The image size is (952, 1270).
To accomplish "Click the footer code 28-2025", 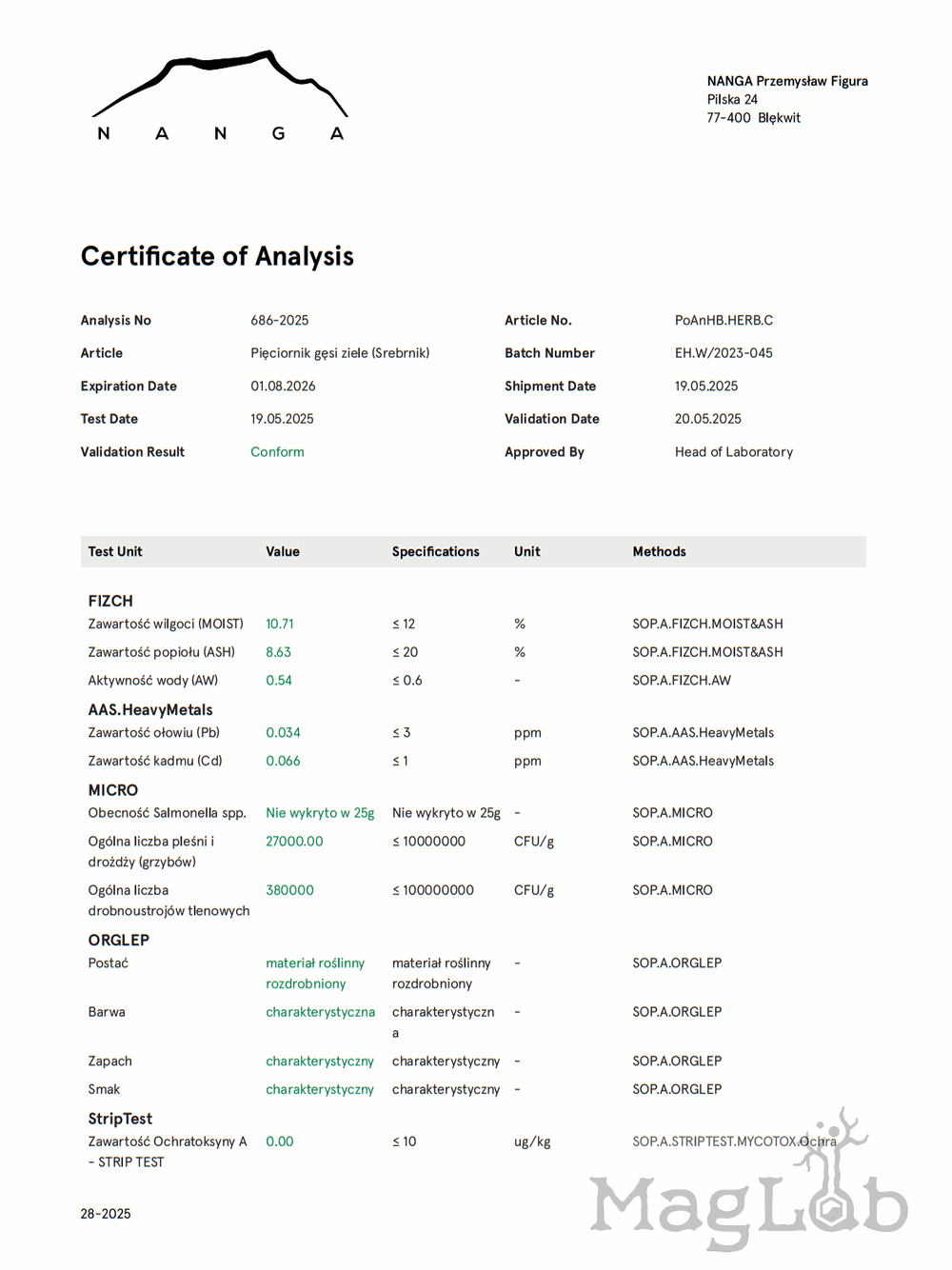I will click(106, 1214).
